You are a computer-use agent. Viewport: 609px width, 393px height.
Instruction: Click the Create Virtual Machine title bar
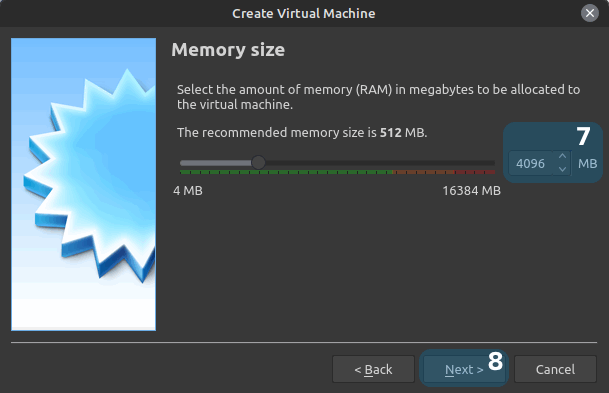coord(304,13)
